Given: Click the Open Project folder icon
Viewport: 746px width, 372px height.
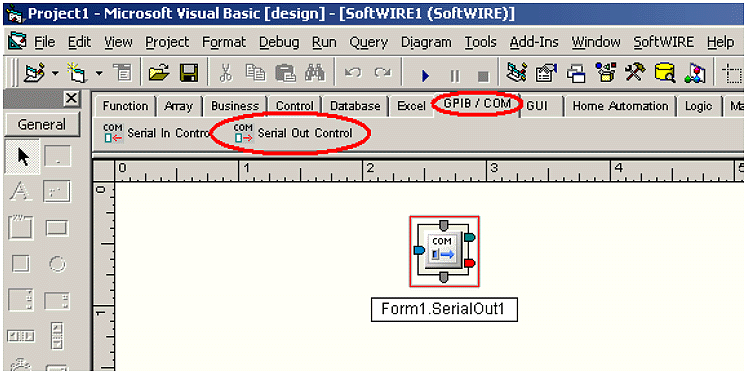Looking at the screenshot, I should point(159,74).
